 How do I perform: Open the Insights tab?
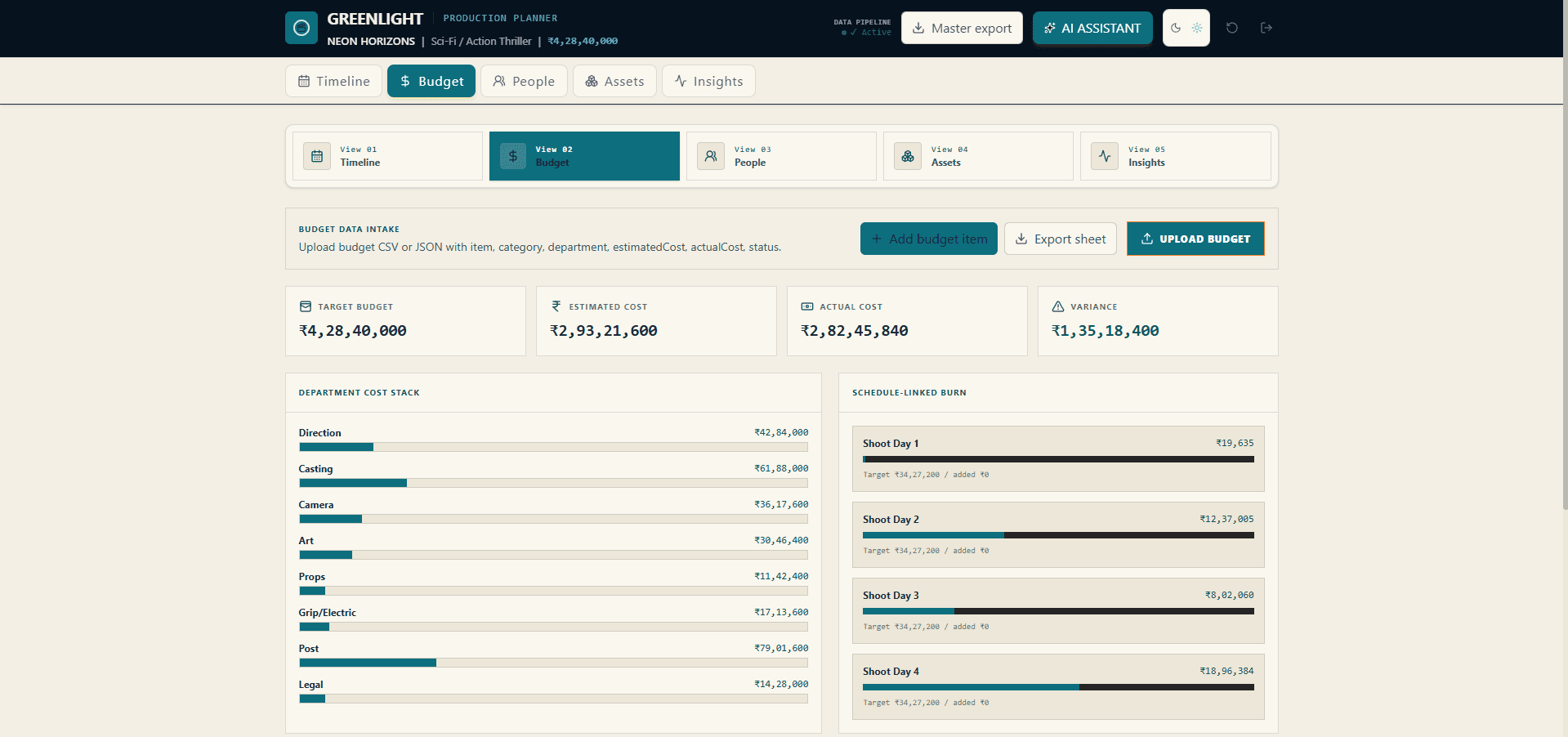pyautogui.click(x=708, y=81)
